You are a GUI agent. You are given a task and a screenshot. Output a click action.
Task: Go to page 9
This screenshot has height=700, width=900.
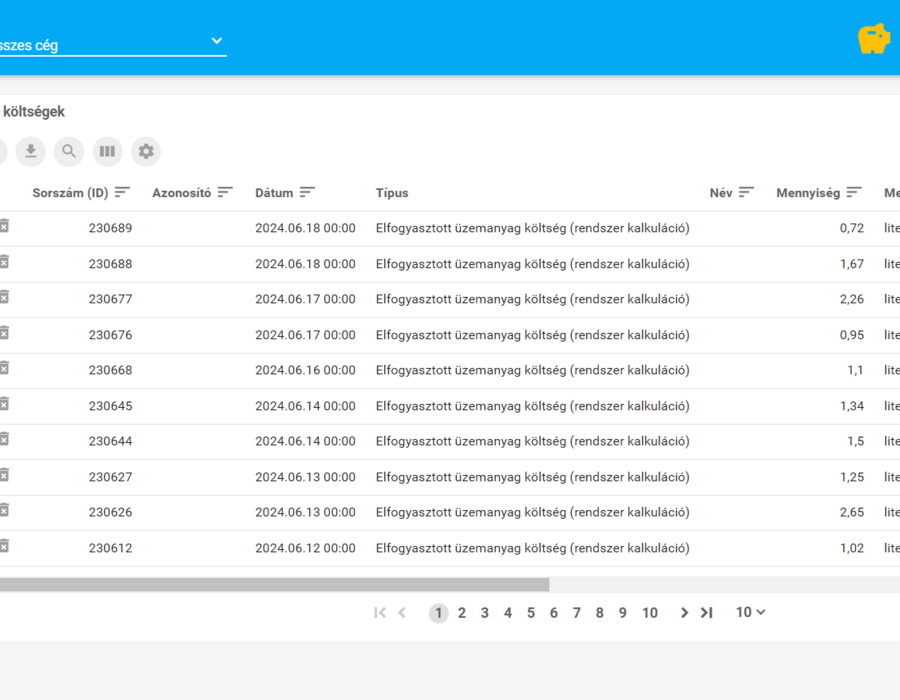coord(622,613)
